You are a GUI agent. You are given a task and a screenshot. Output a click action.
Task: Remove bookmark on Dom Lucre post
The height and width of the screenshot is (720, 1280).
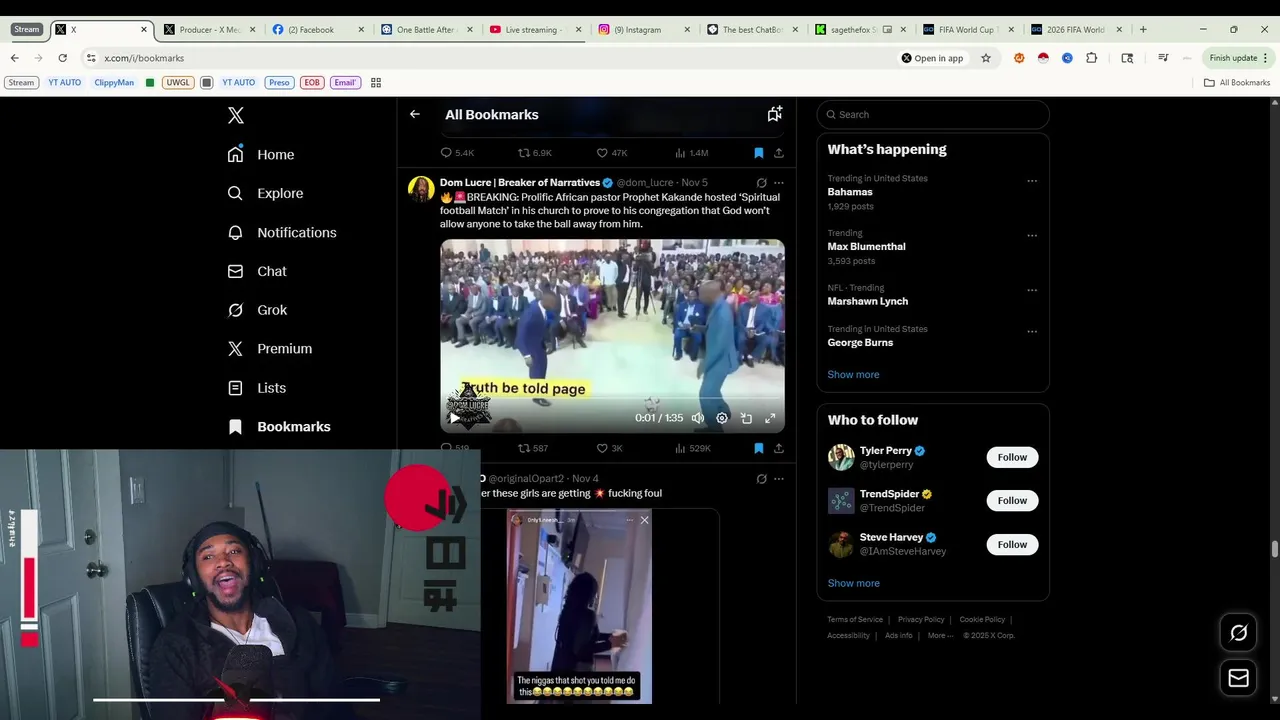(x=759, y=448)
